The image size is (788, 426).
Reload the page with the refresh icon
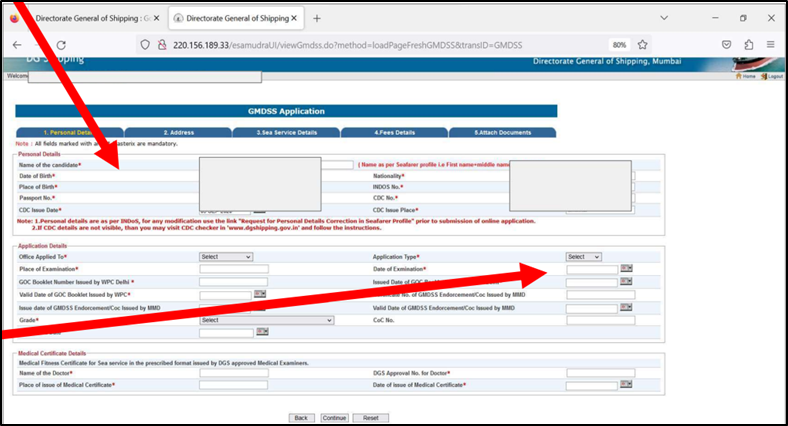61,45
